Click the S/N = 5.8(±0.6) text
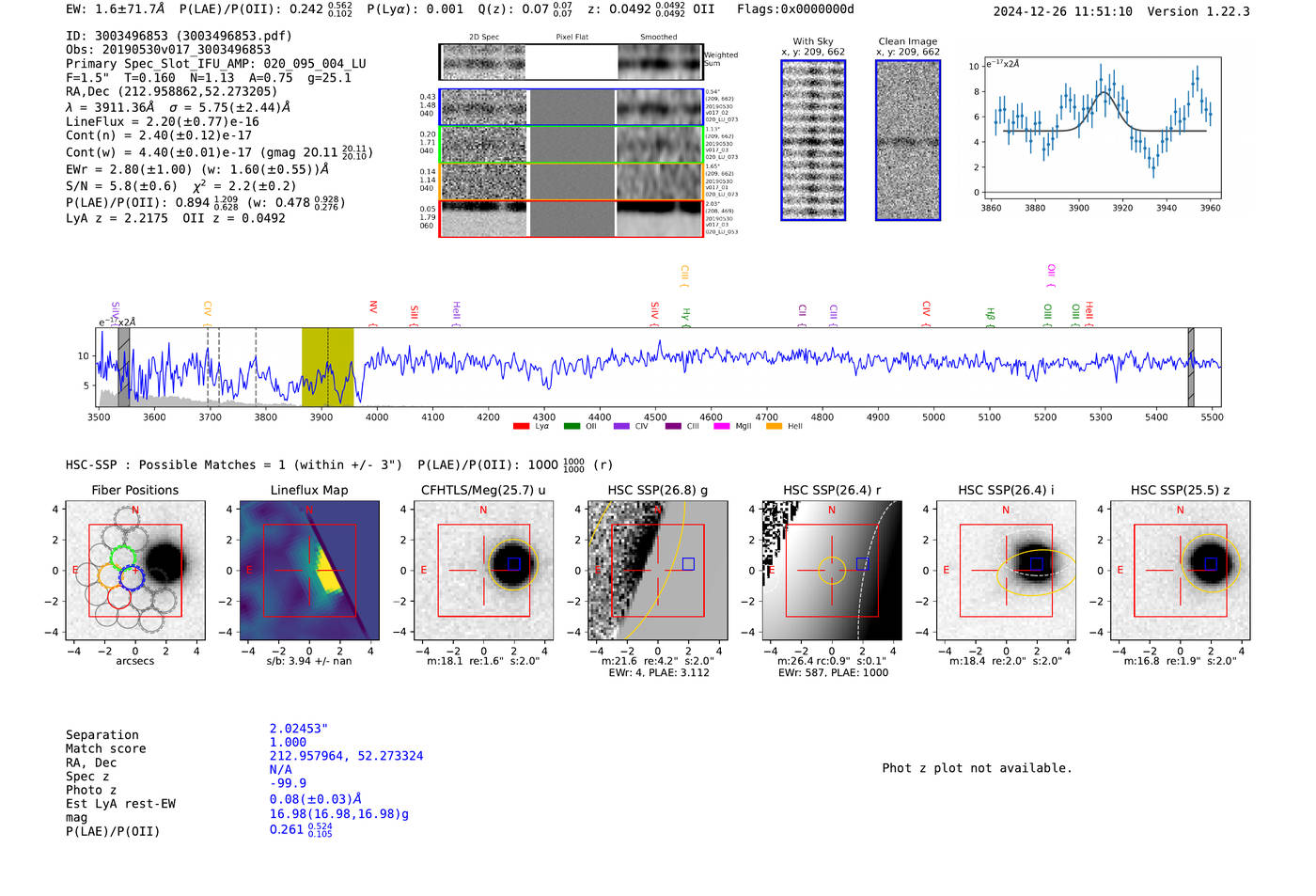The width and height of the screenshot is (1316, 896). (121, 186)
